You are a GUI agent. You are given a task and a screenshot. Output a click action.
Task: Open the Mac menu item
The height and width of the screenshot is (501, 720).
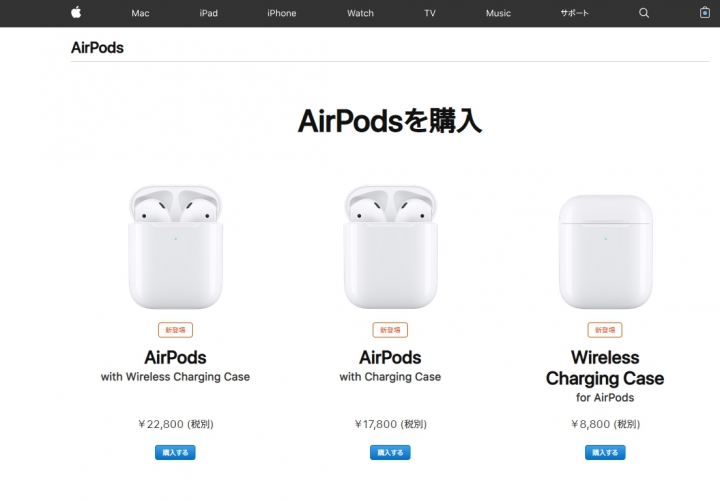140,13
